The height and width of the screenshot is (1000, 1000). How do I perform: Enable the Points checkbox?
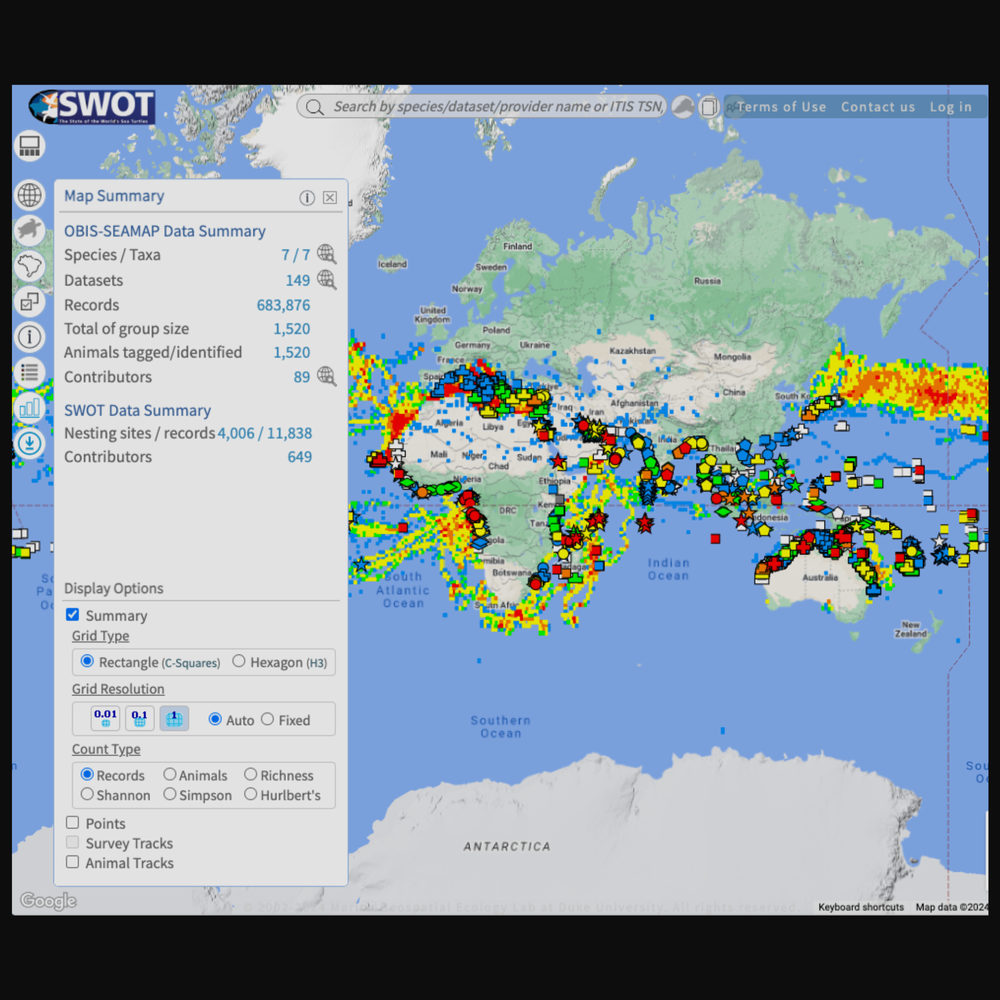72,822
